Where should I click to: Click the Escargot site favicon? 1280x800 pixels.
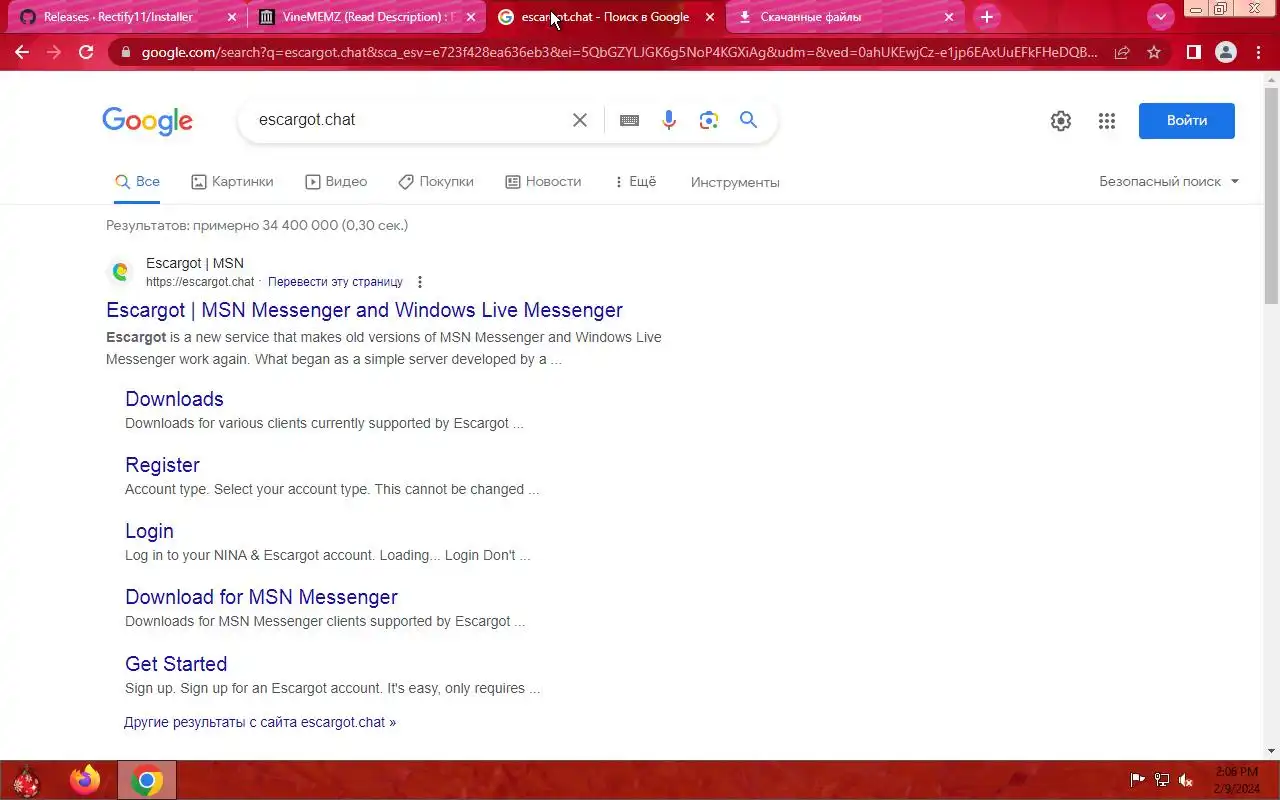(x=120, y=271)
